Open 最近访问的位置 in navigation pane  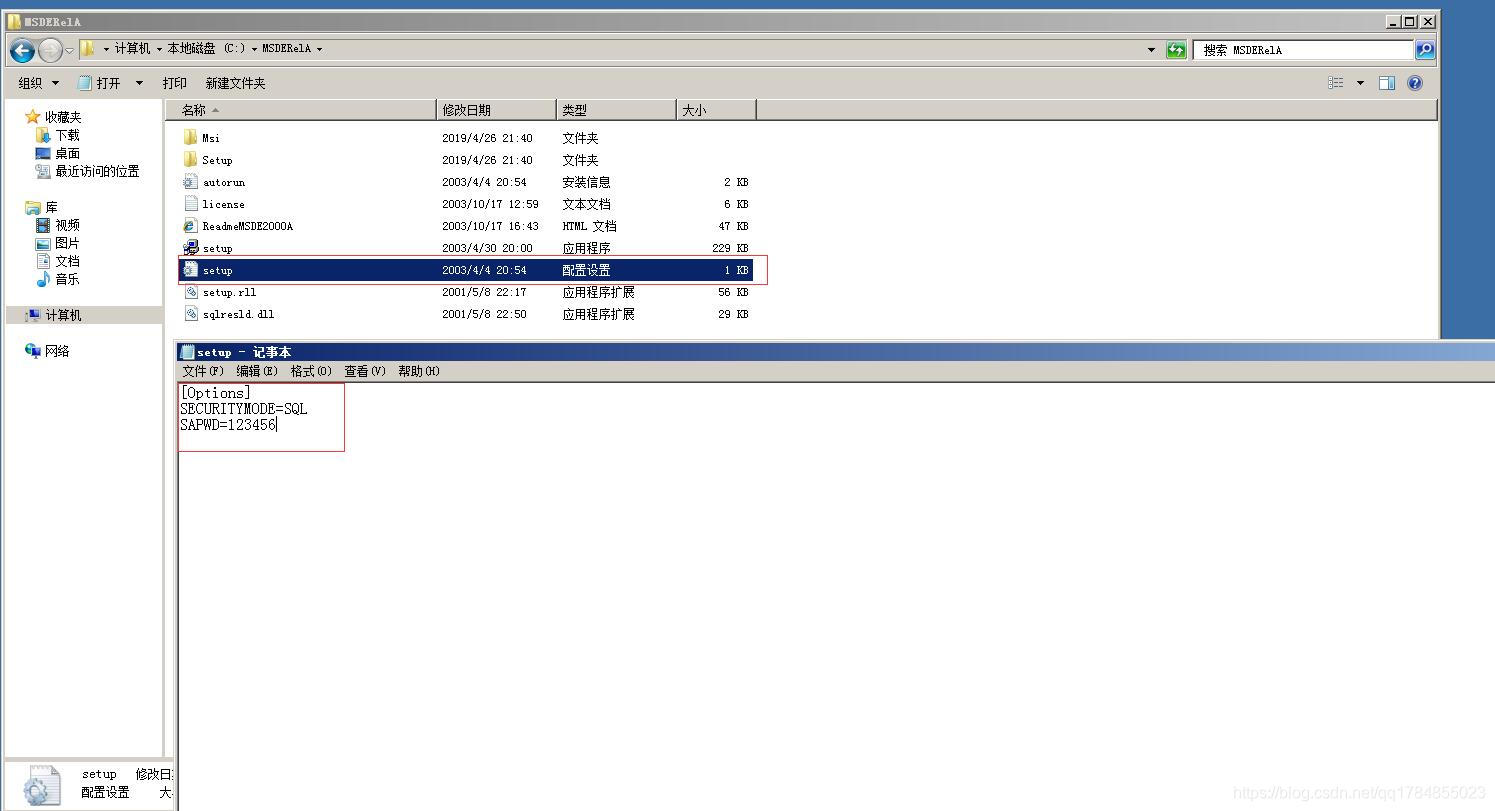tap(97, 171)
